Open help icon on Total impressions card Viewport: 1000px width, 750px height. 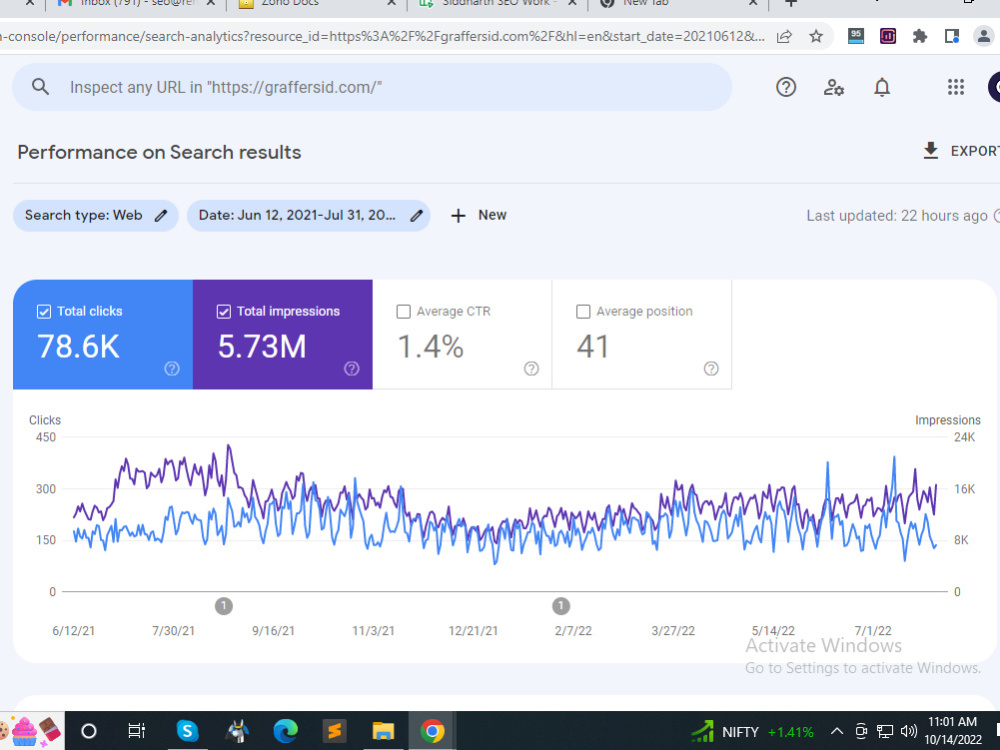pyautogui.click(x=351, y=369)
